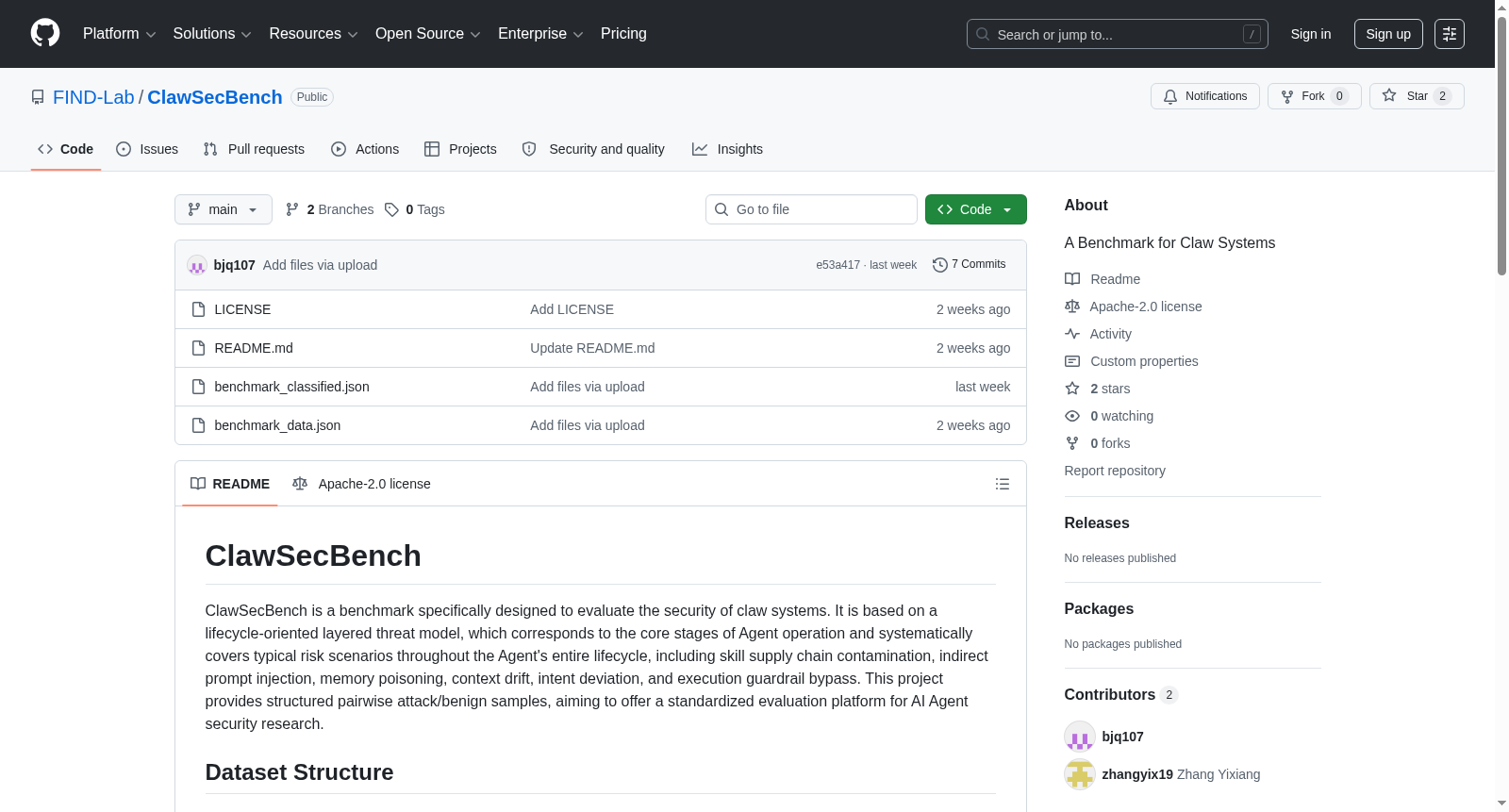Open the Pricing link

click(623, 34)
